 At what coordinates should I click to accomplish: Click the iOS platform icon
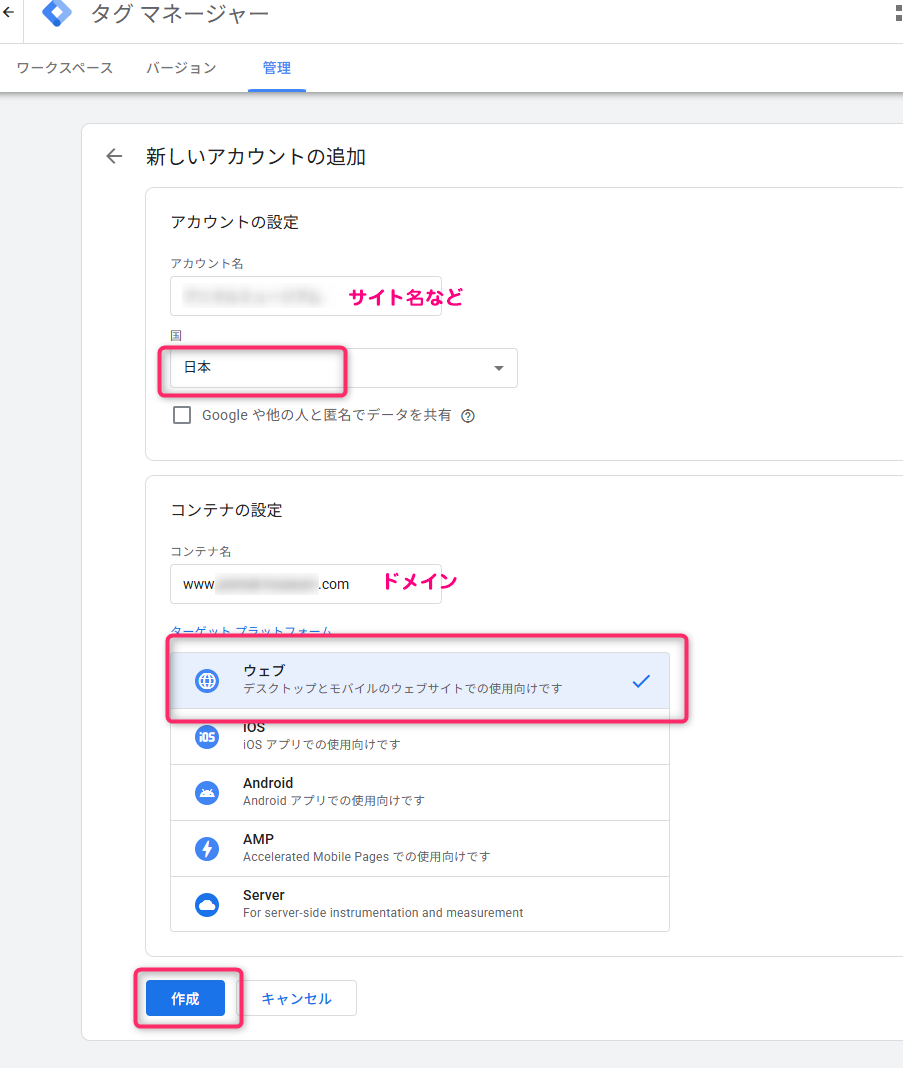(x=207, y=737)
